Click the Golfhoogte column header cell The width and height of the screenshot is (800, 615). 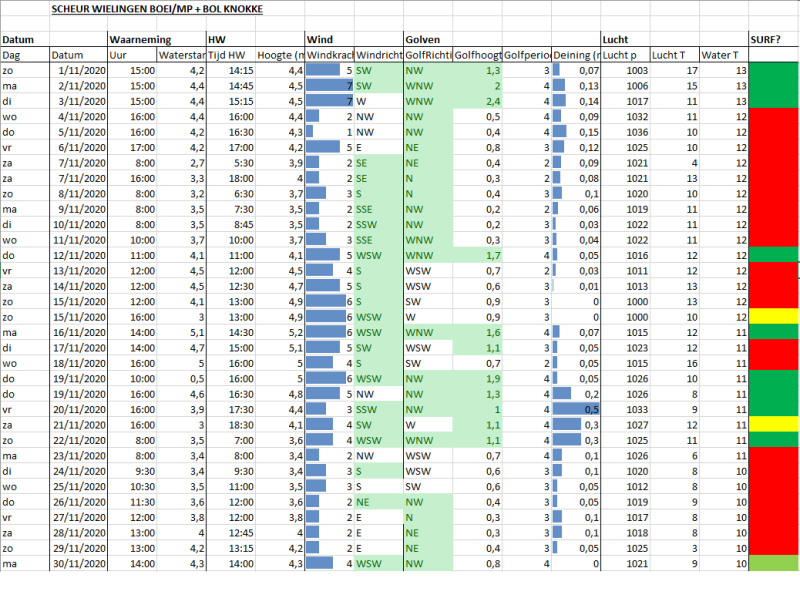point(477,55)
